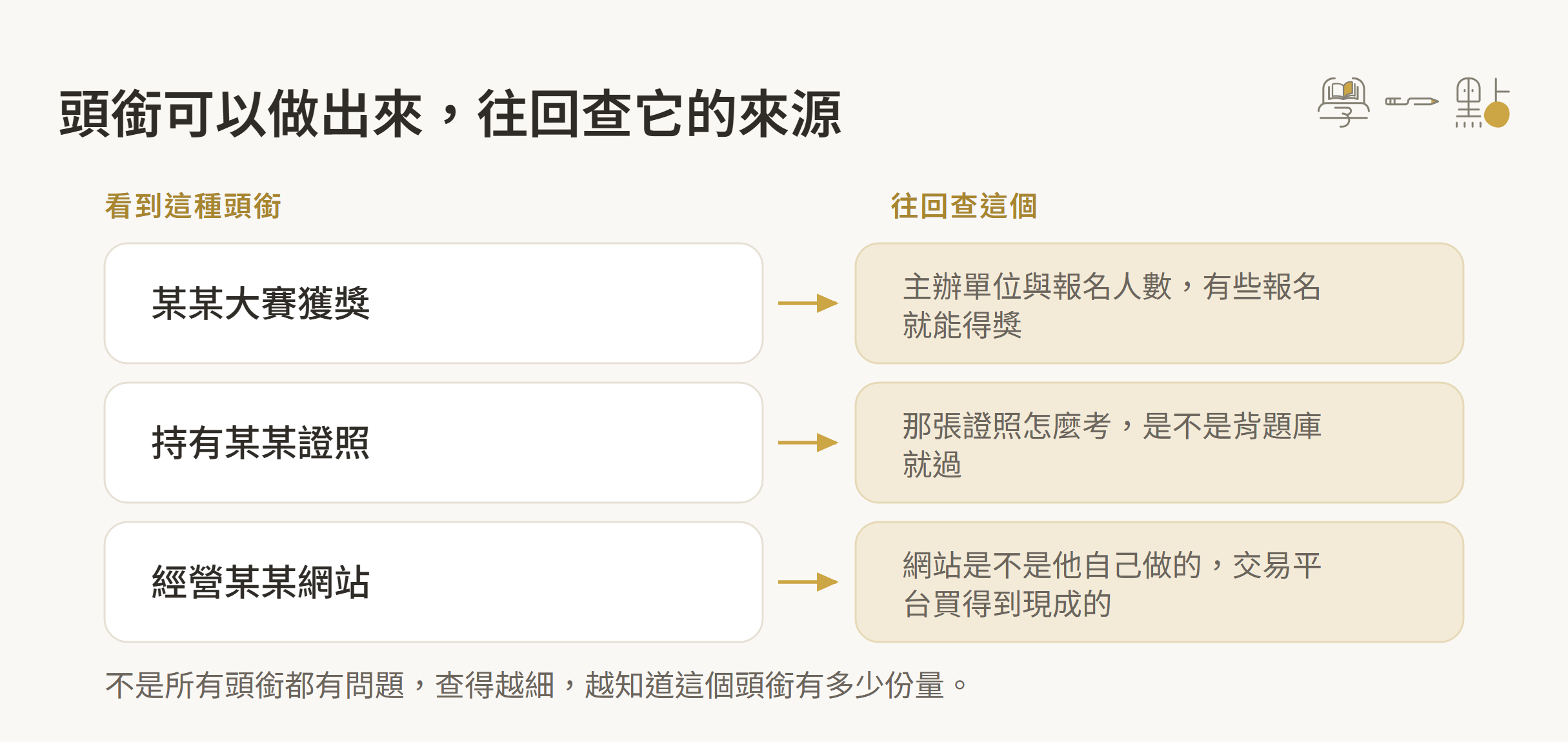Open the 那張證照怎麼考 explanation box
Screen dimensions: 1568x742
(1160, 443)
